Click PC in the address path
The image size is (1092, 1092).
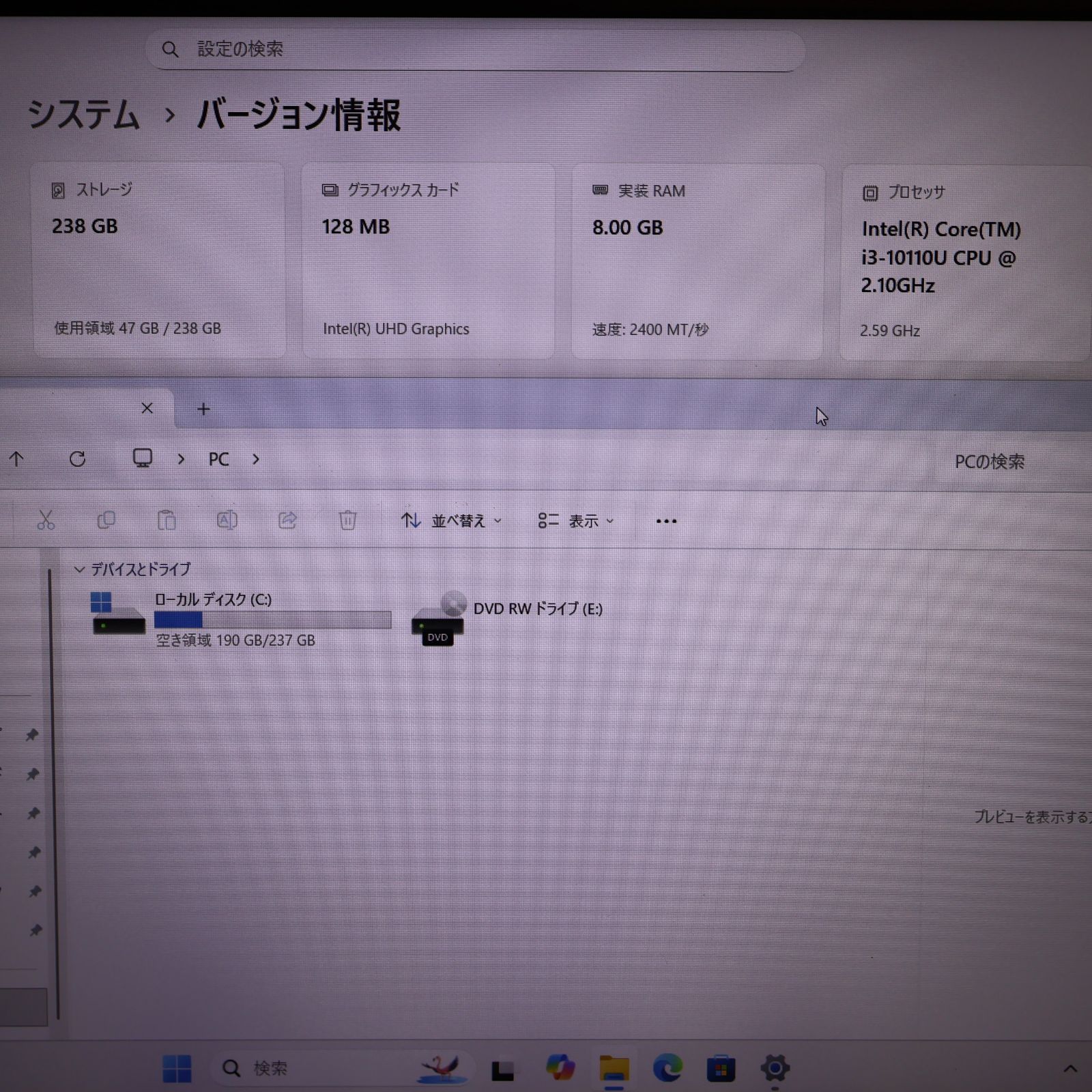coord(218,459)
